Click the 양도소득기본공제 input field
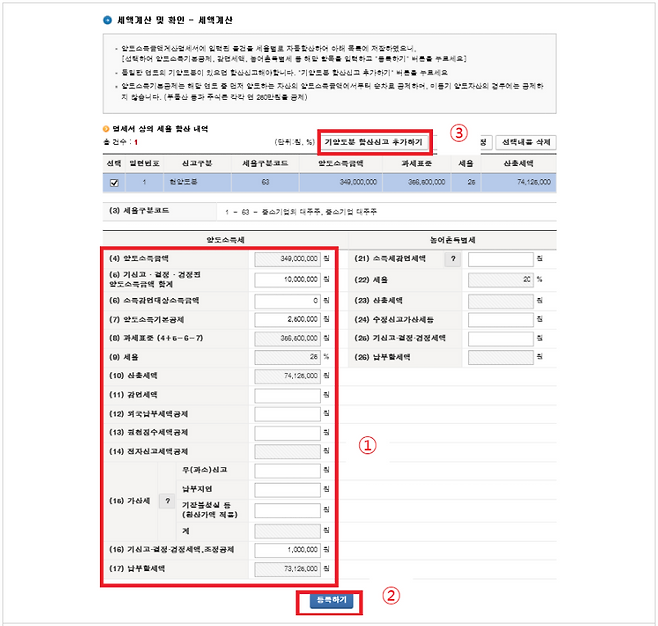The height and width of the screenshot is (626, 658). click(286, 318)
